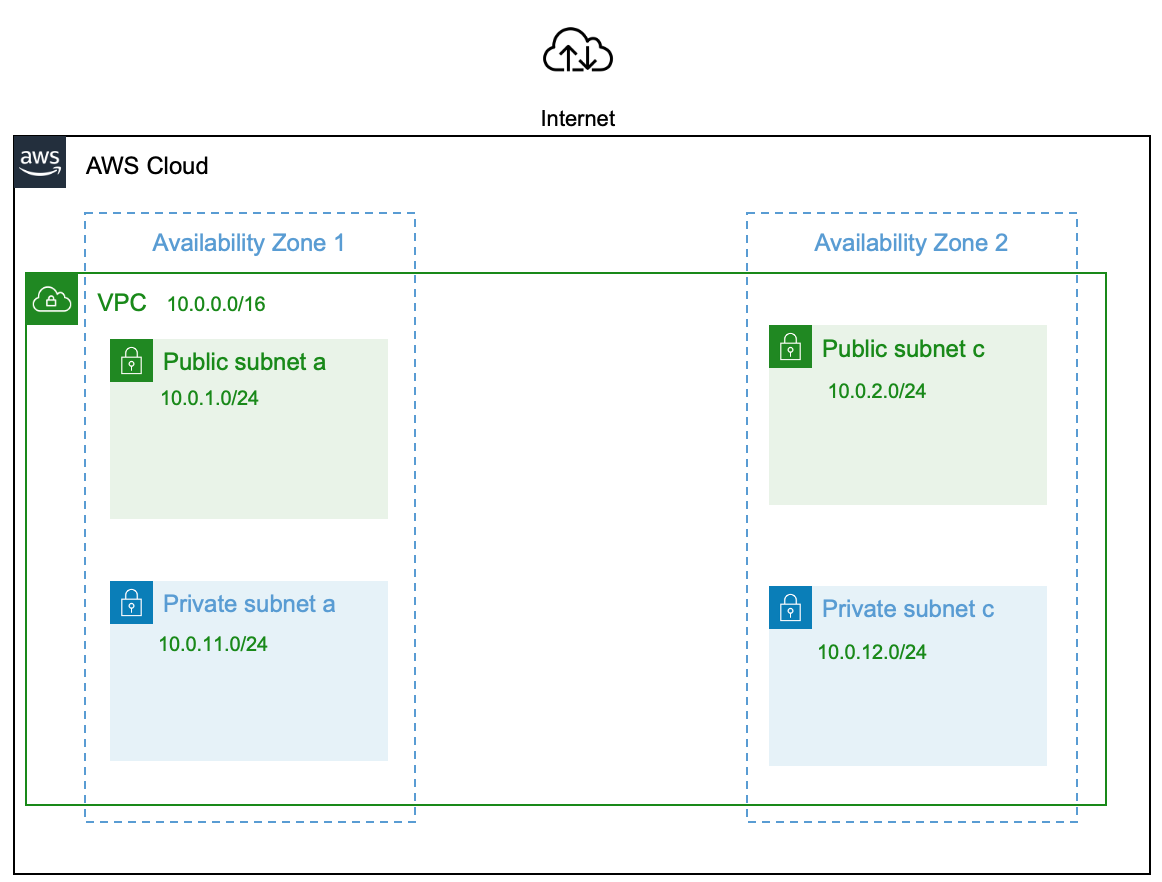Viewport: 1162px width, 882px height.
Task: Click Public subnet c lock icon
Action: tap(790, 346)
